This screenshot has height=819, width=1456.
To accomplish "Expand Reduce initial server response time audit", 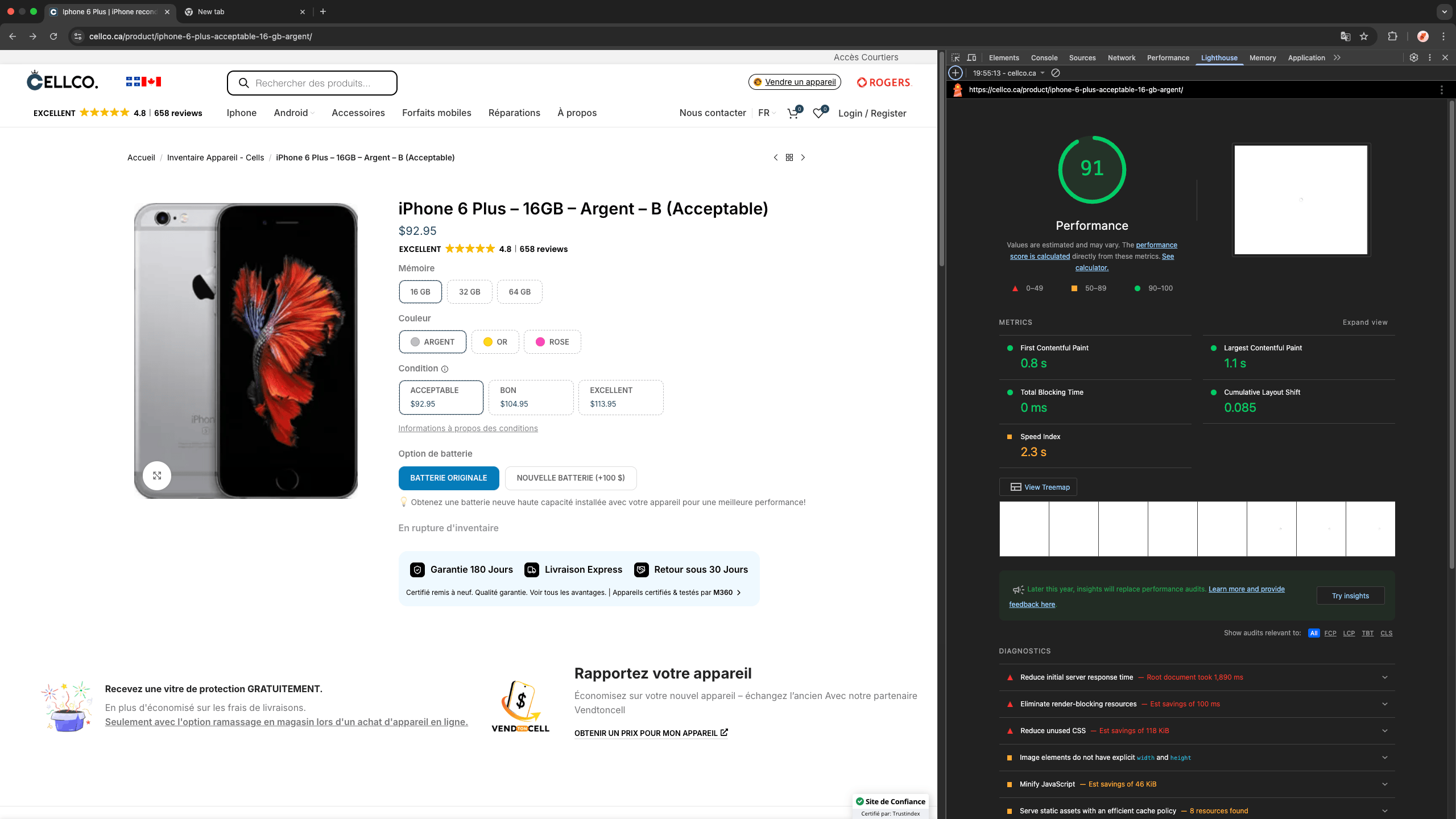I will 1197,677.
